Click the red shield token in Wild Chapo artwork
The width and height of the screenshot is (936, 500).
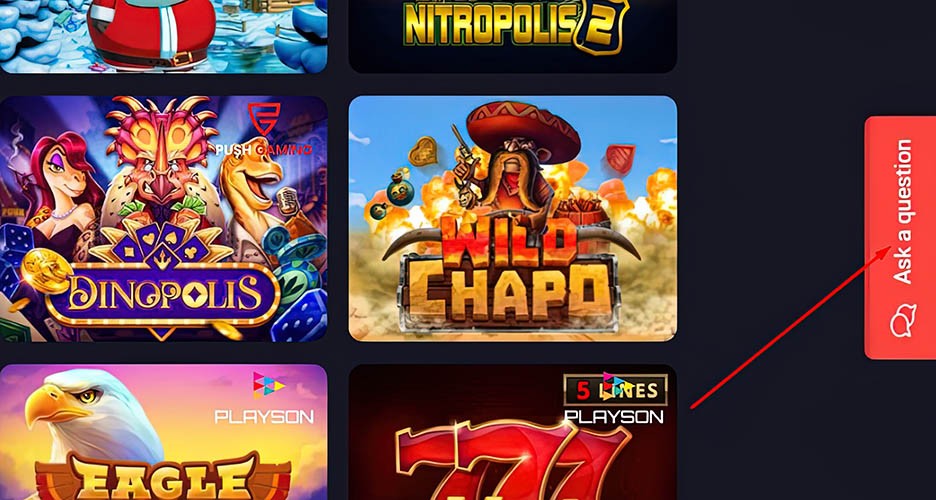click(620, 159)
